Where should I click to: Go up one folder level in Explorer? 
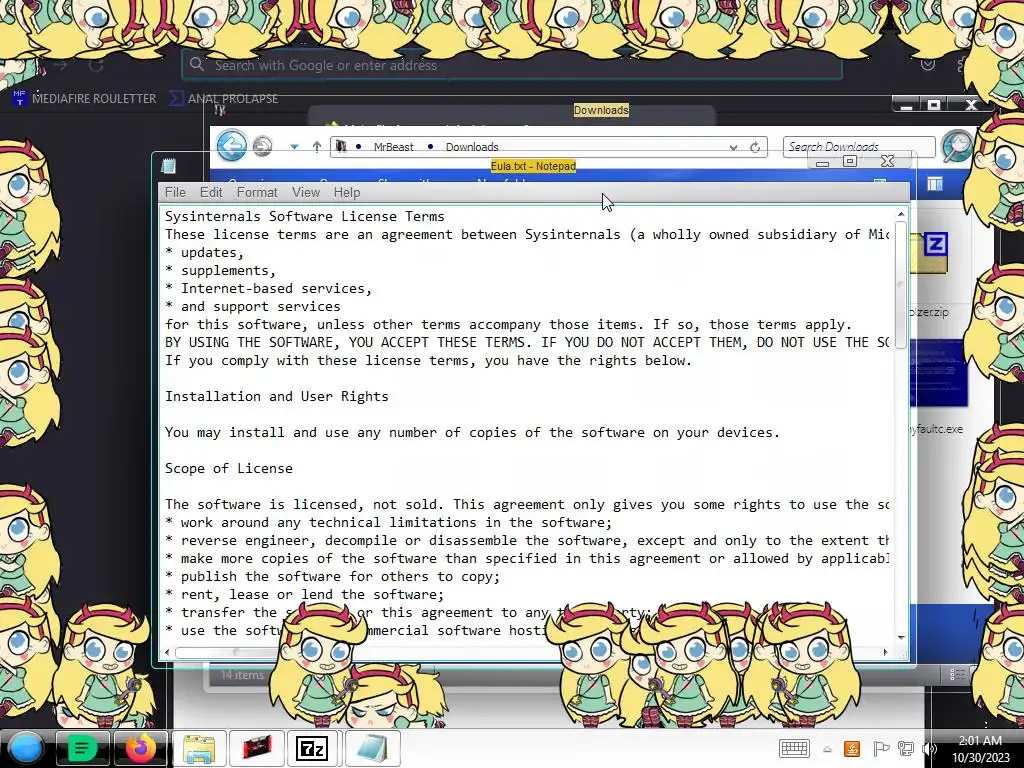[x=317, y=147]
